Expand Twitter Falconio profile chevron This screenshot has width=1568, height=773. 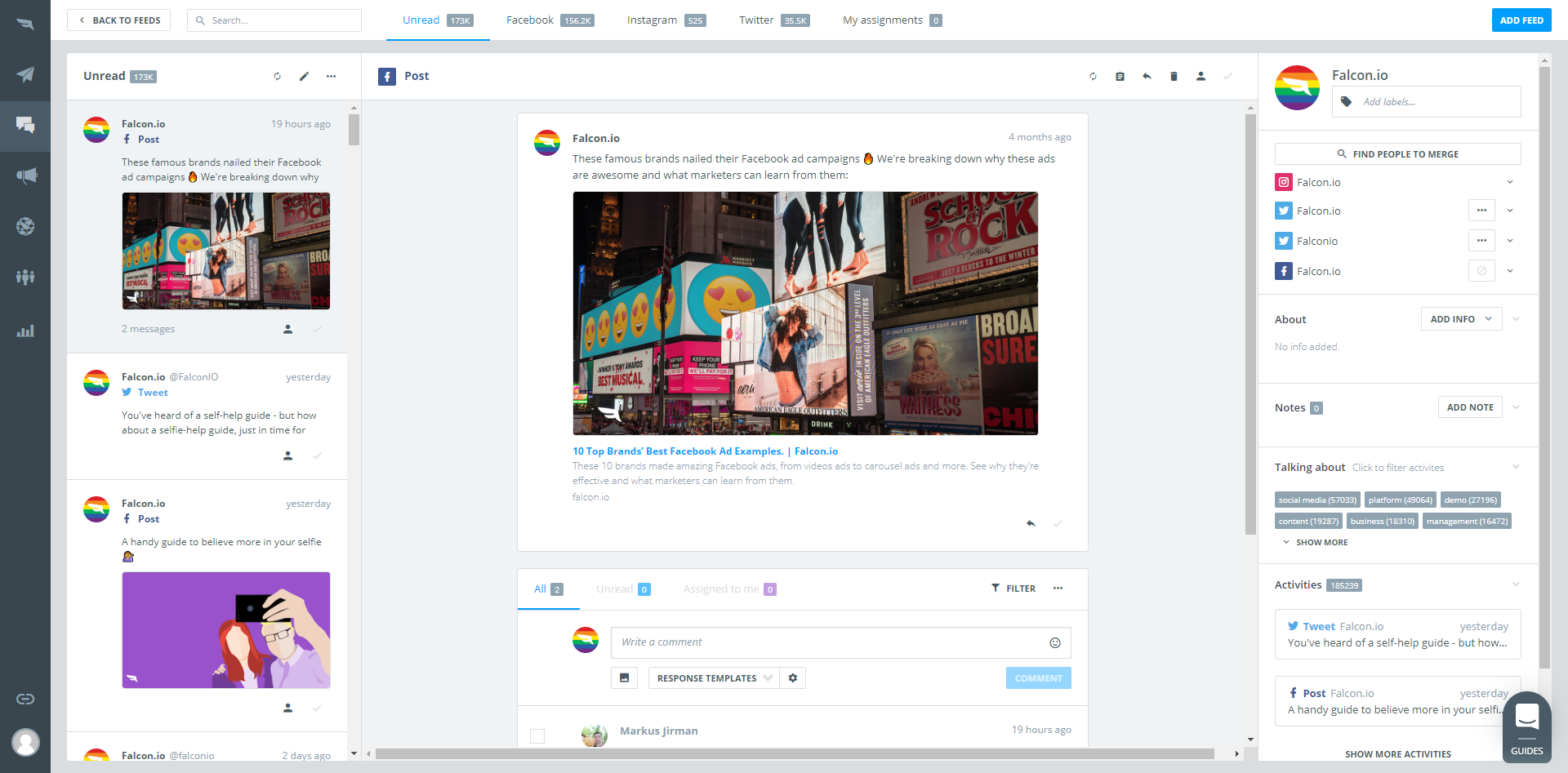point(1510,241)
